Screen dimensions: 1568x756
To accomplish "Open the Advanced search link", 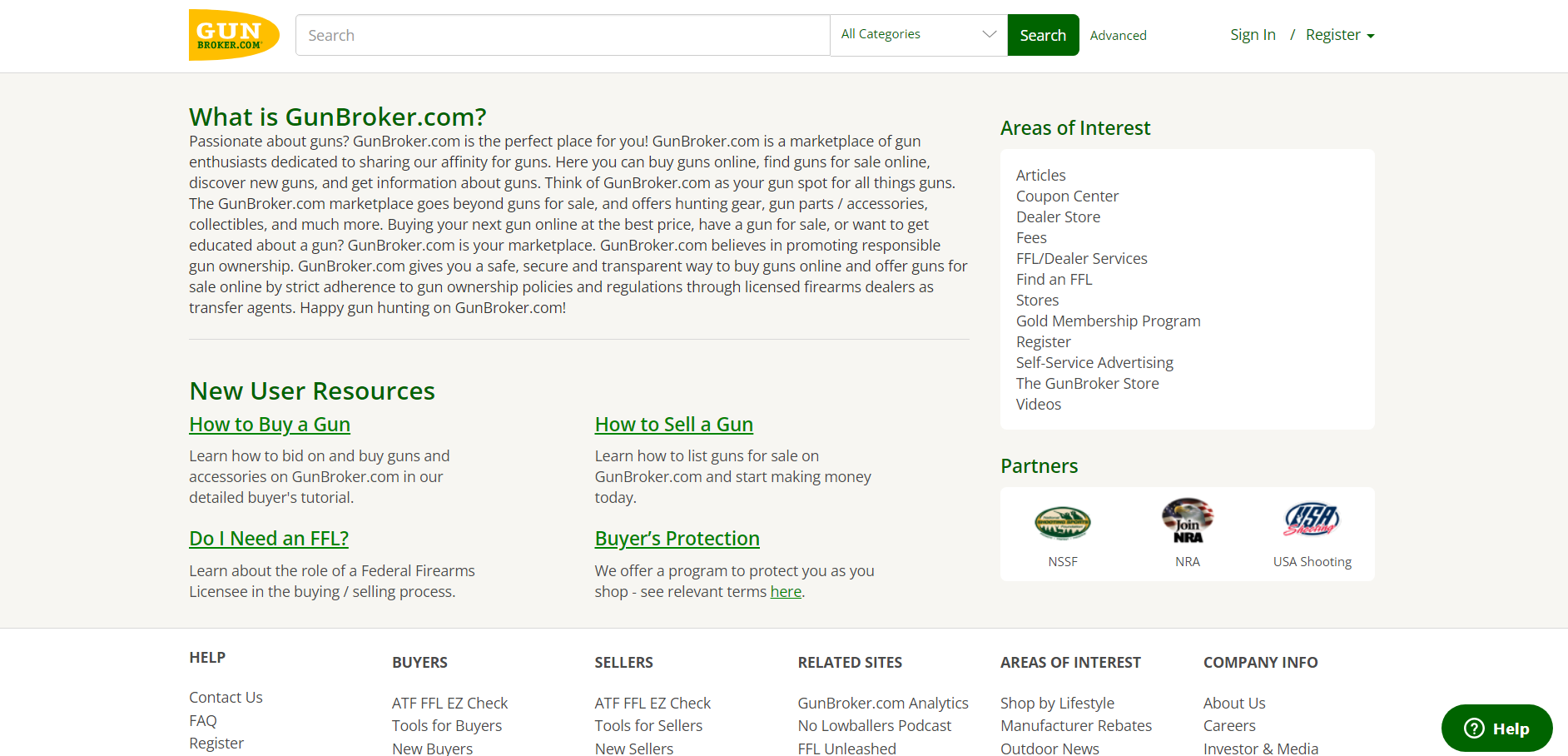I will 1118,35.
